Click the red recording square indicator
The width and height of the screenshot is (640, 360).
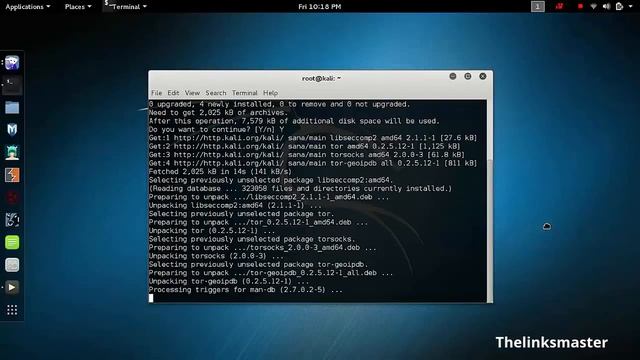(x=580, y=7)
